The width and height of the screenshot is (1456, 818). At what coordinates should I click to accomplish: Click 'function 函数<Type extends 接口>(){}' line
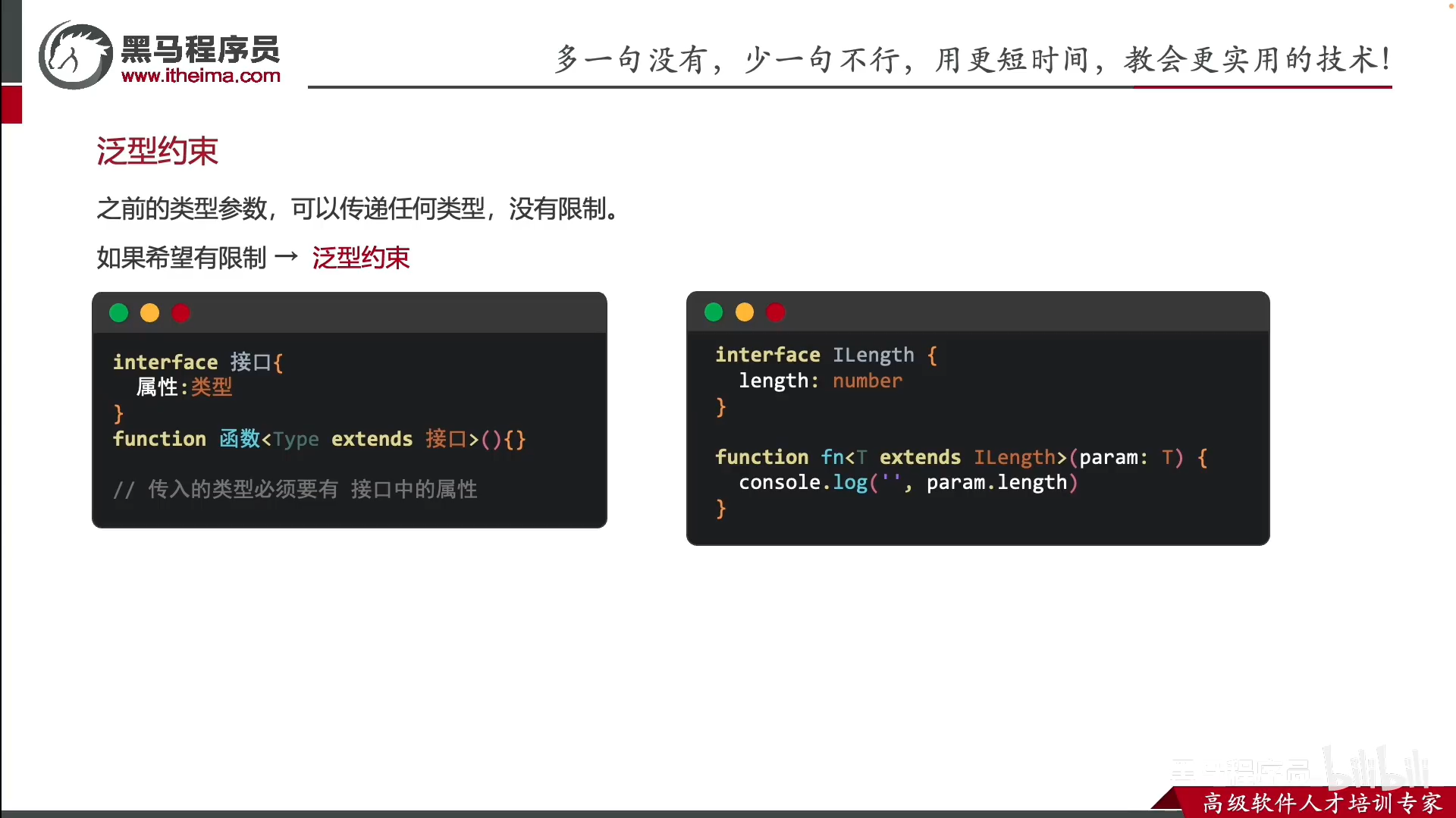[x=319, y=439]
